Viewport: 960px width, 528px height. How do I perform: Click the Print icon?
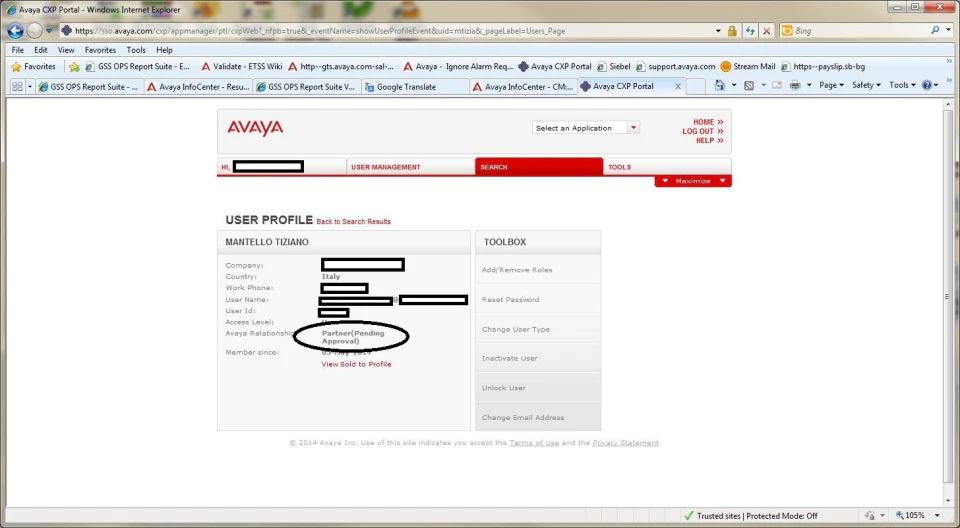click(x=795, y=85)
